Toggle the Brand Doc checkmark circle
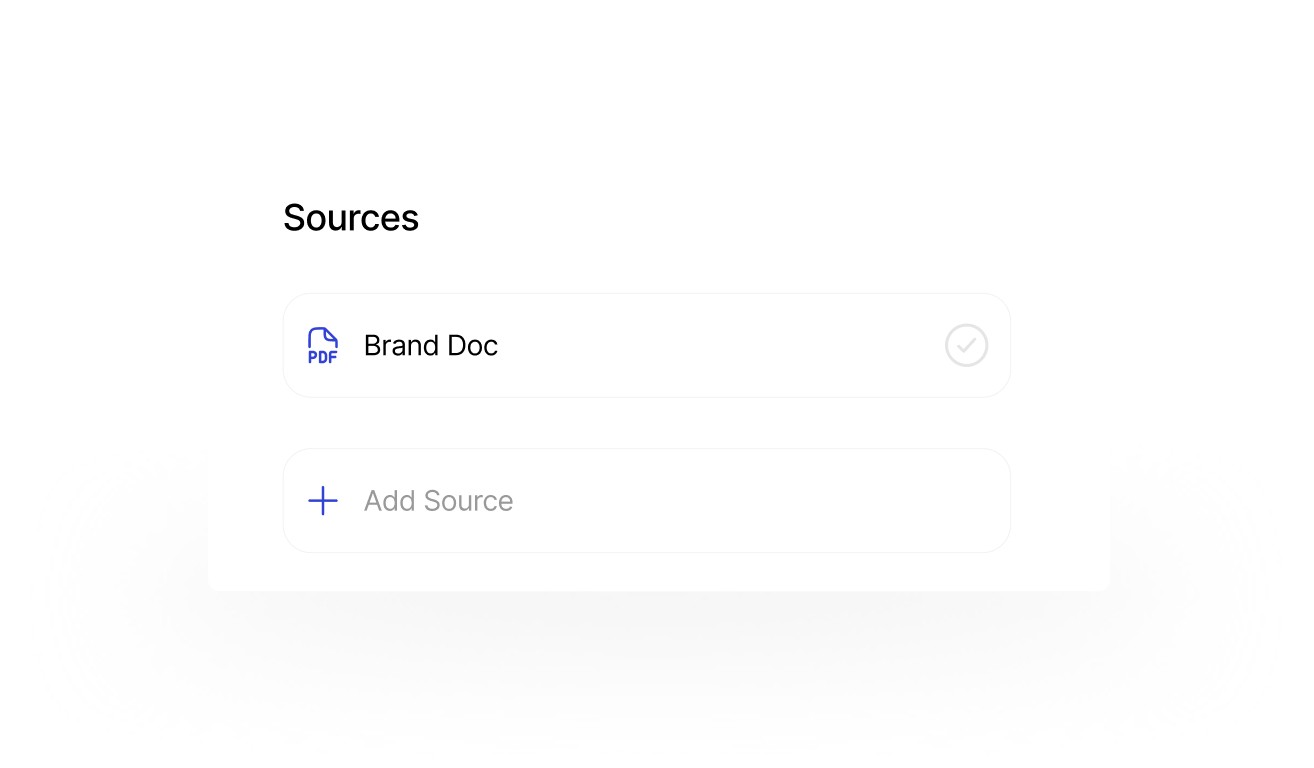The height and width of the screenshot is (768, 1314). [966, 345]
